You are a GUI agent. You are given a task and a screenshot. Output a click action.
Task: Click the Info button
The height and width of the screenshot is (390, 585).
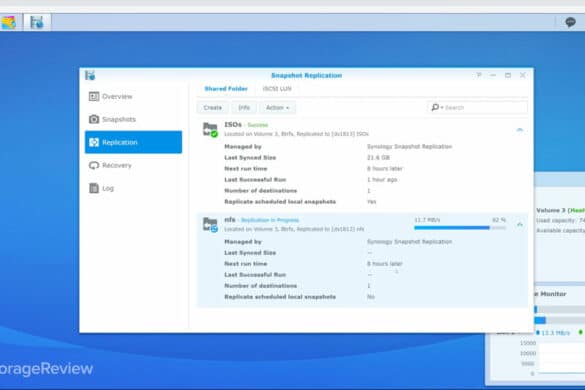click(244, 107)
